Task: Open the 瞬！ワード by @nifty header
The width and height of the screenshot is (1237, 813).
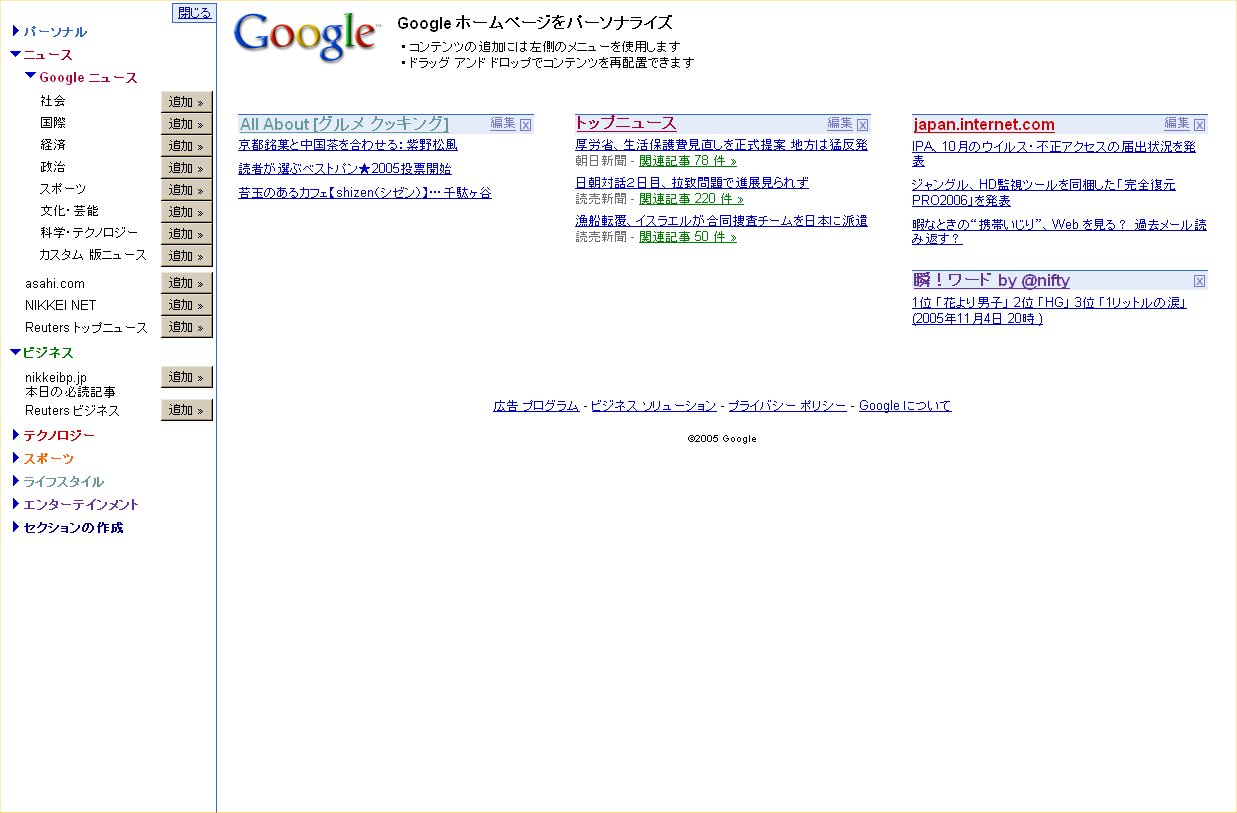Action: tap(991, 281)
